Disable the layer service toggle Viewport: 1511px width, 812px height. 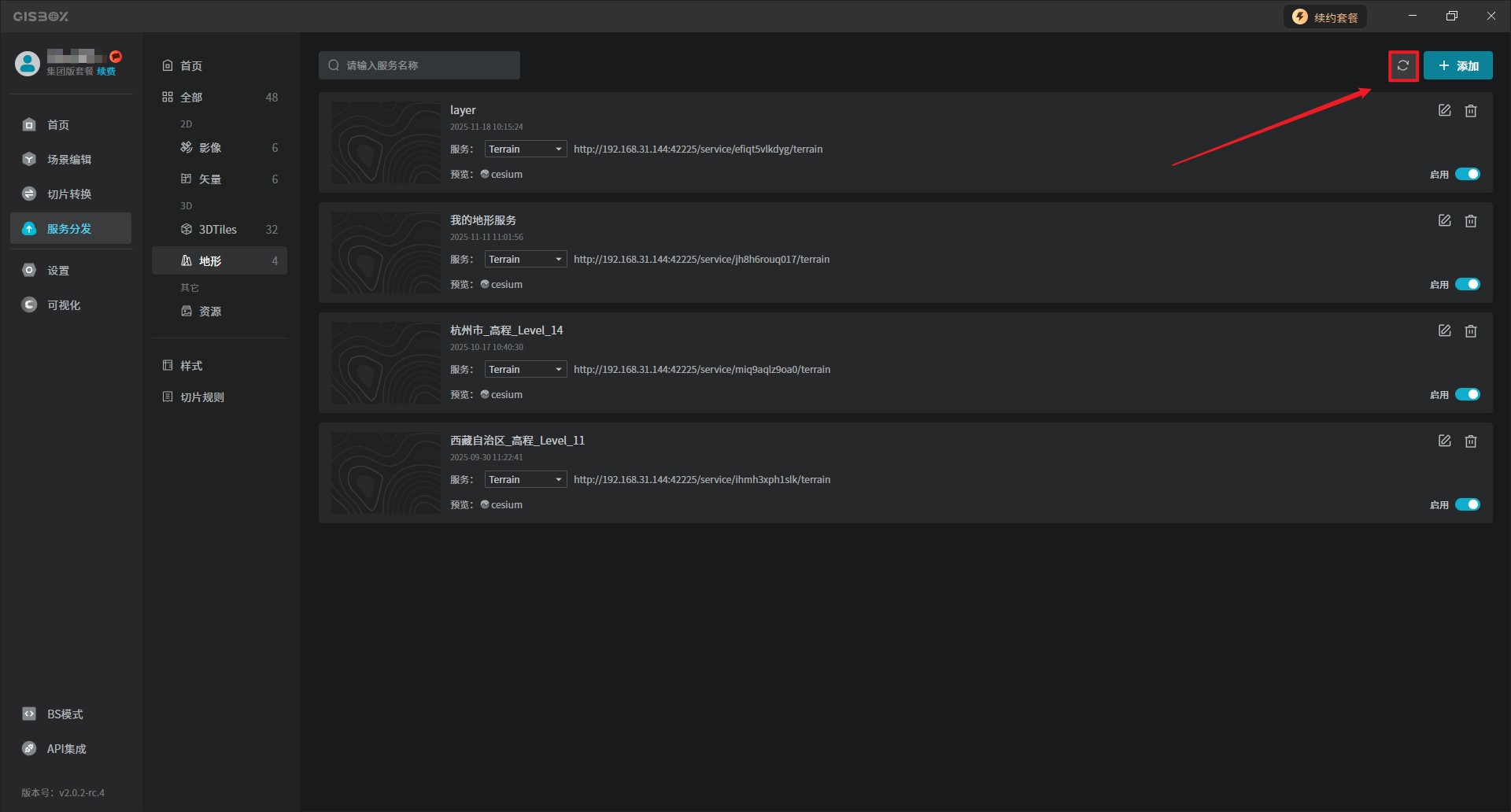pyautogui.click(x=1467, y=175)
